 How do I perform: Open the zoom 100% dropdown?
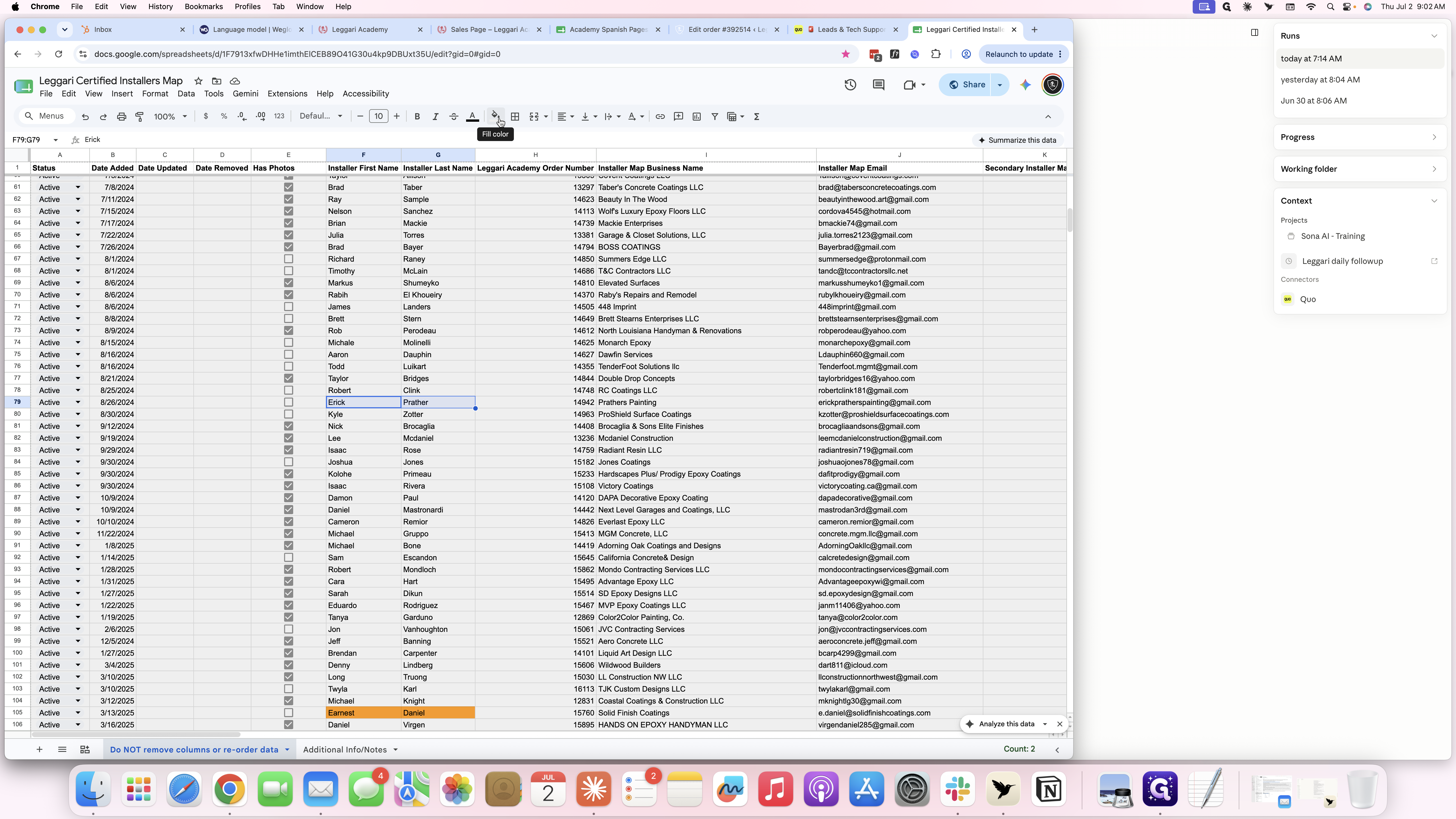170,116
